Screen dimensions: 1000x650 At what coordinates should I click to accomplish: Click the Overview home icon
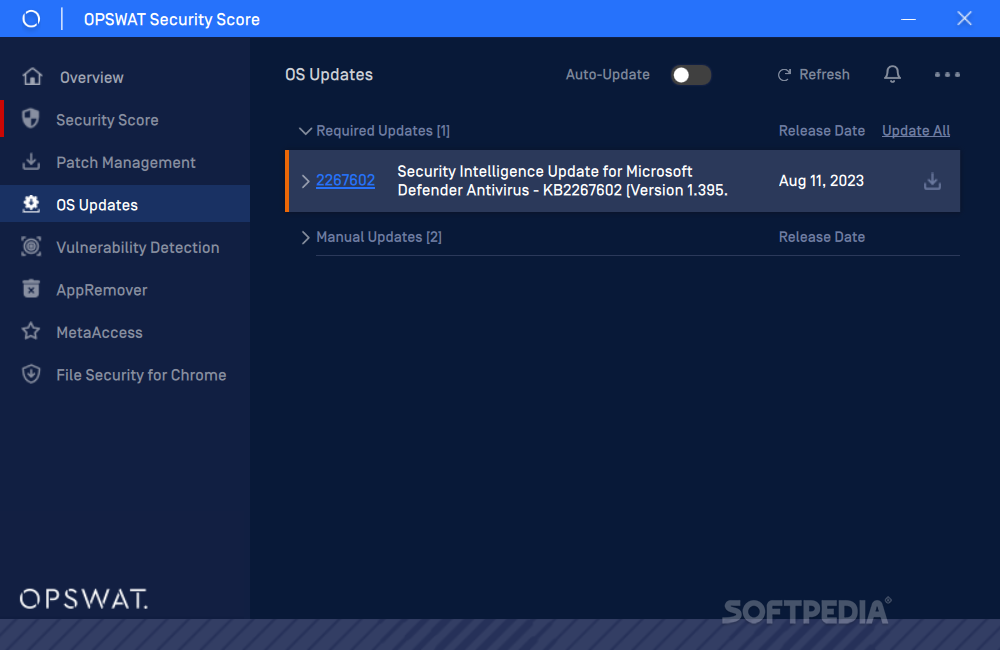[x=32, y=77]
